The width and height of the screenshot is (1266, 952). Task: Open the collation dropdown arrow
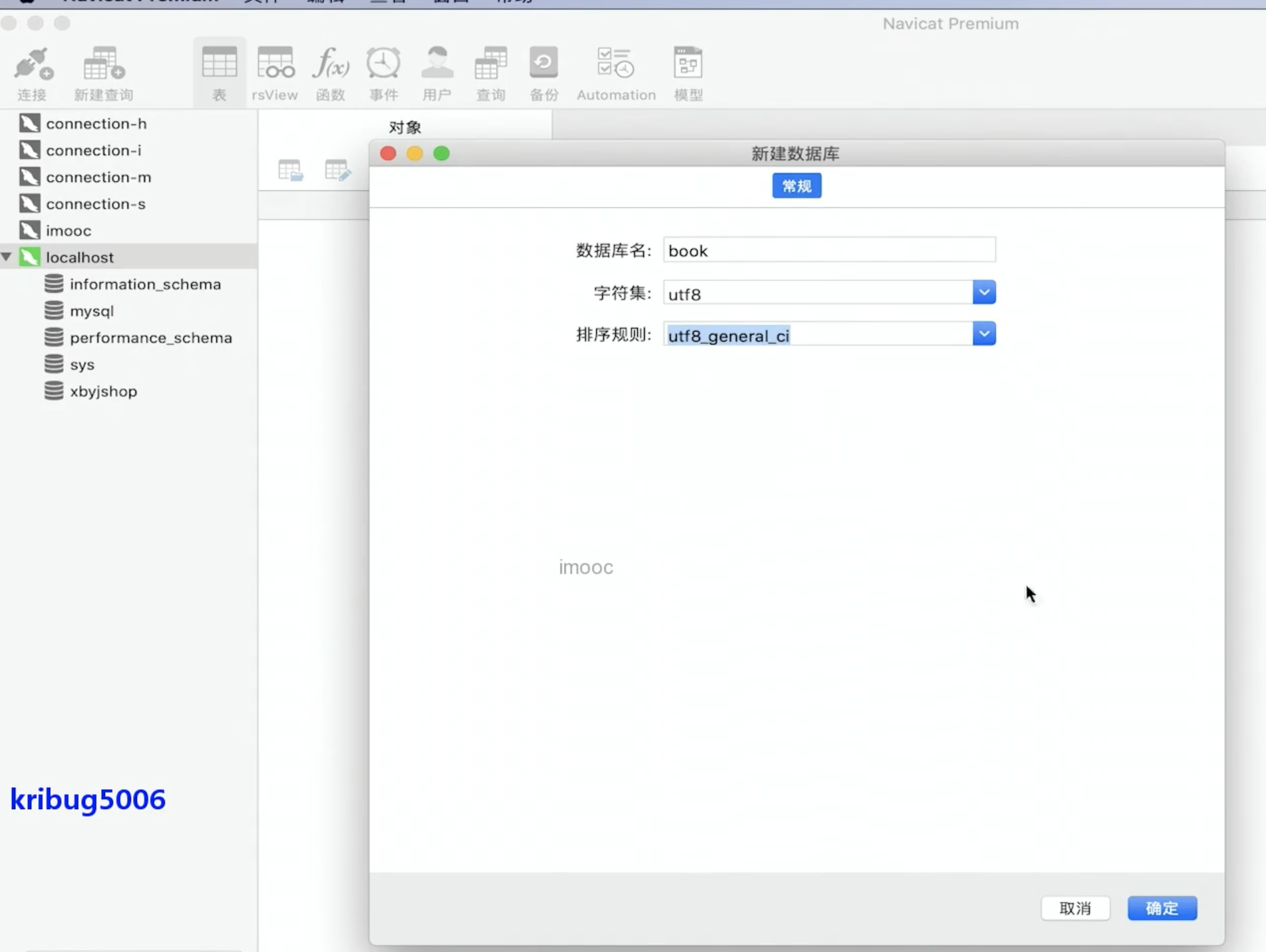[x=983, y=334]
